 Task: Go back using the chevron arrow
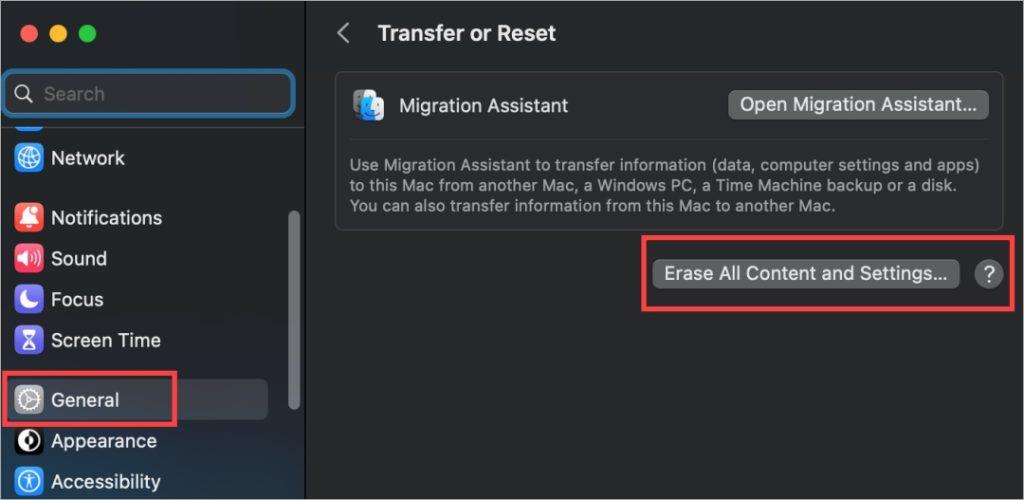click(344, 33)
